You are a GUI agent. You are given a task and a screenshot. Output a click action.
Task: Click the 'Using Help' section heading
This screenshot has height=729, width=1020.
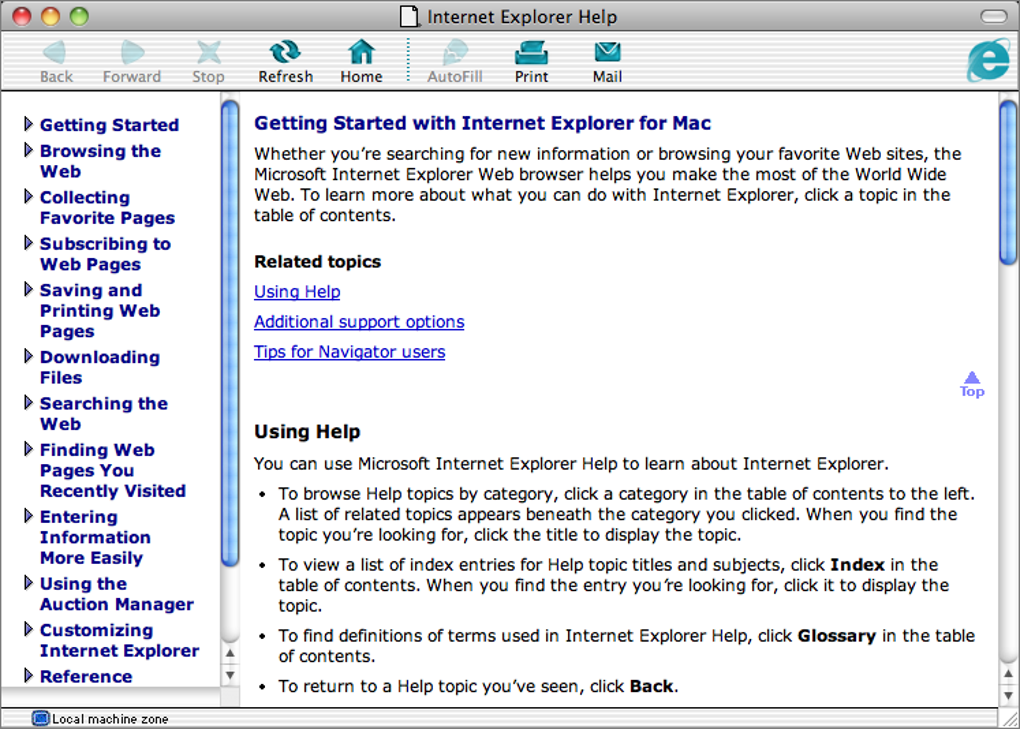coord(307,432)
